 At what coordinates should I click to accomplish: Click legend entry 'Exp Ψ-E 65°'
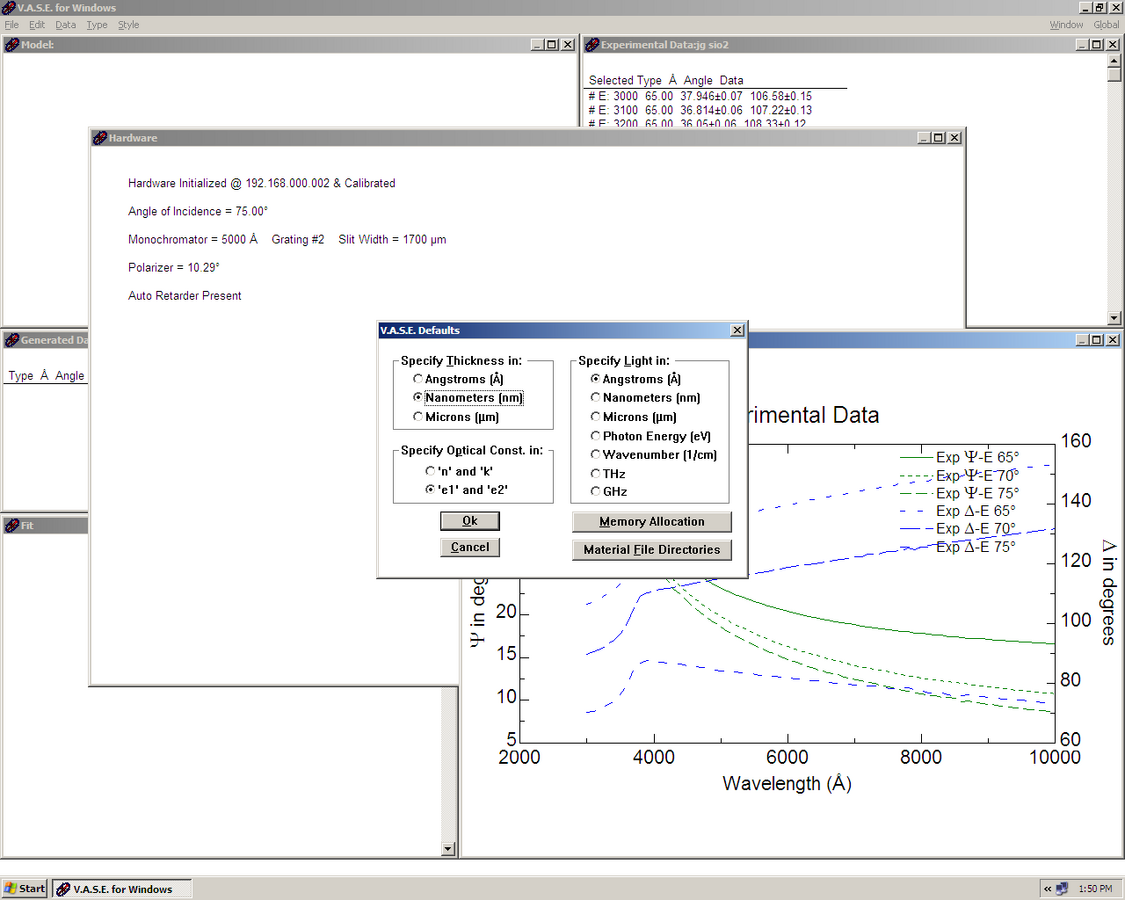pos(959,457)
